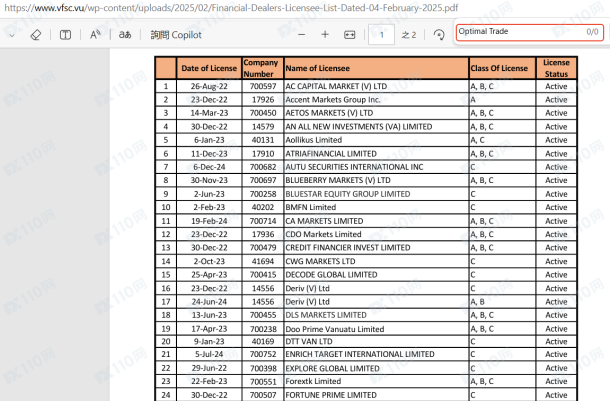The width and height of the screenshot is (610, 401).
Task: Select BLUEBERRY MARKETS (V) LTD cell
Action: coord(376,180)
